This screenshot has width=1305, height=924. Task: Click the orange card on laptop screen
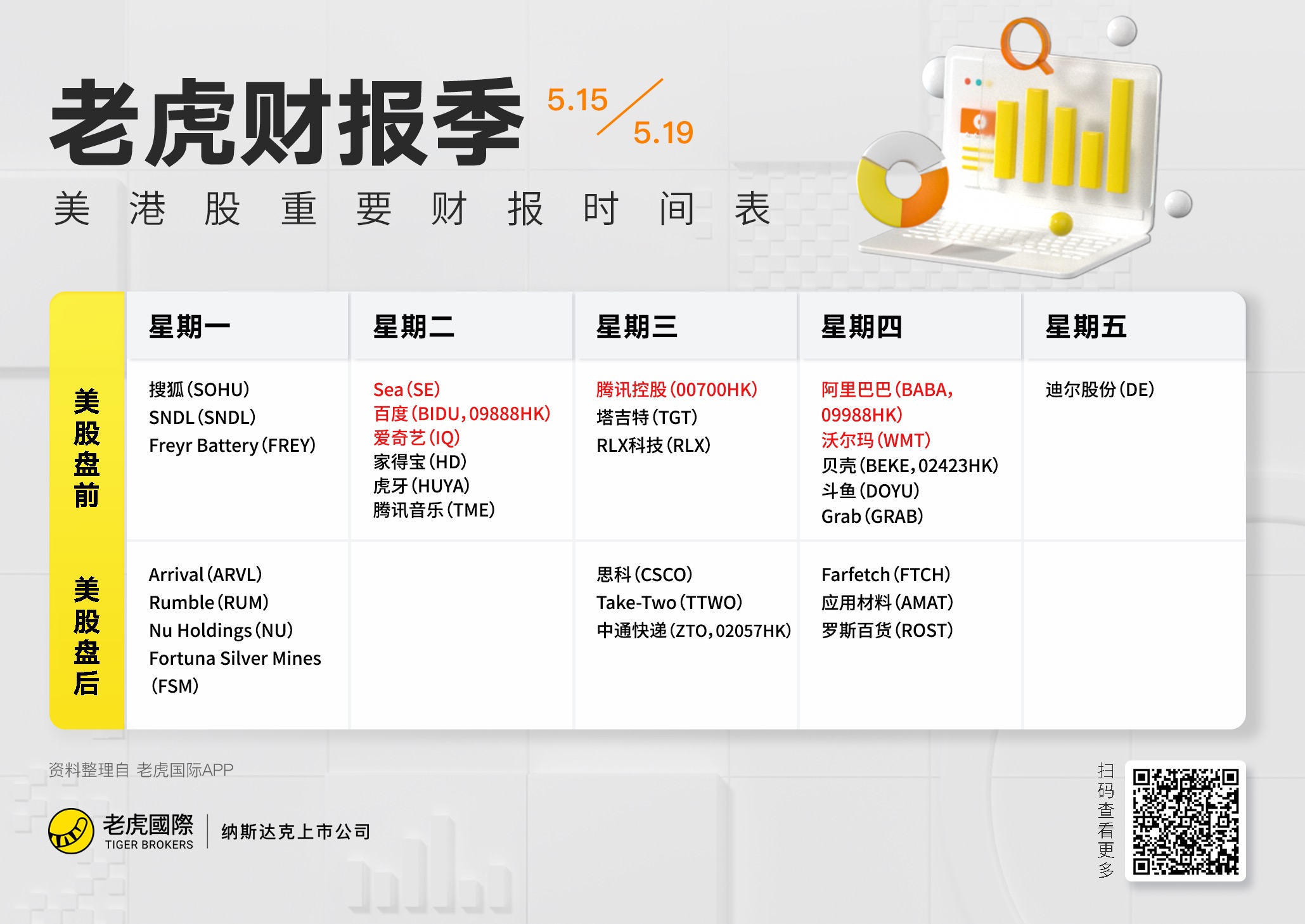point(976,121)
